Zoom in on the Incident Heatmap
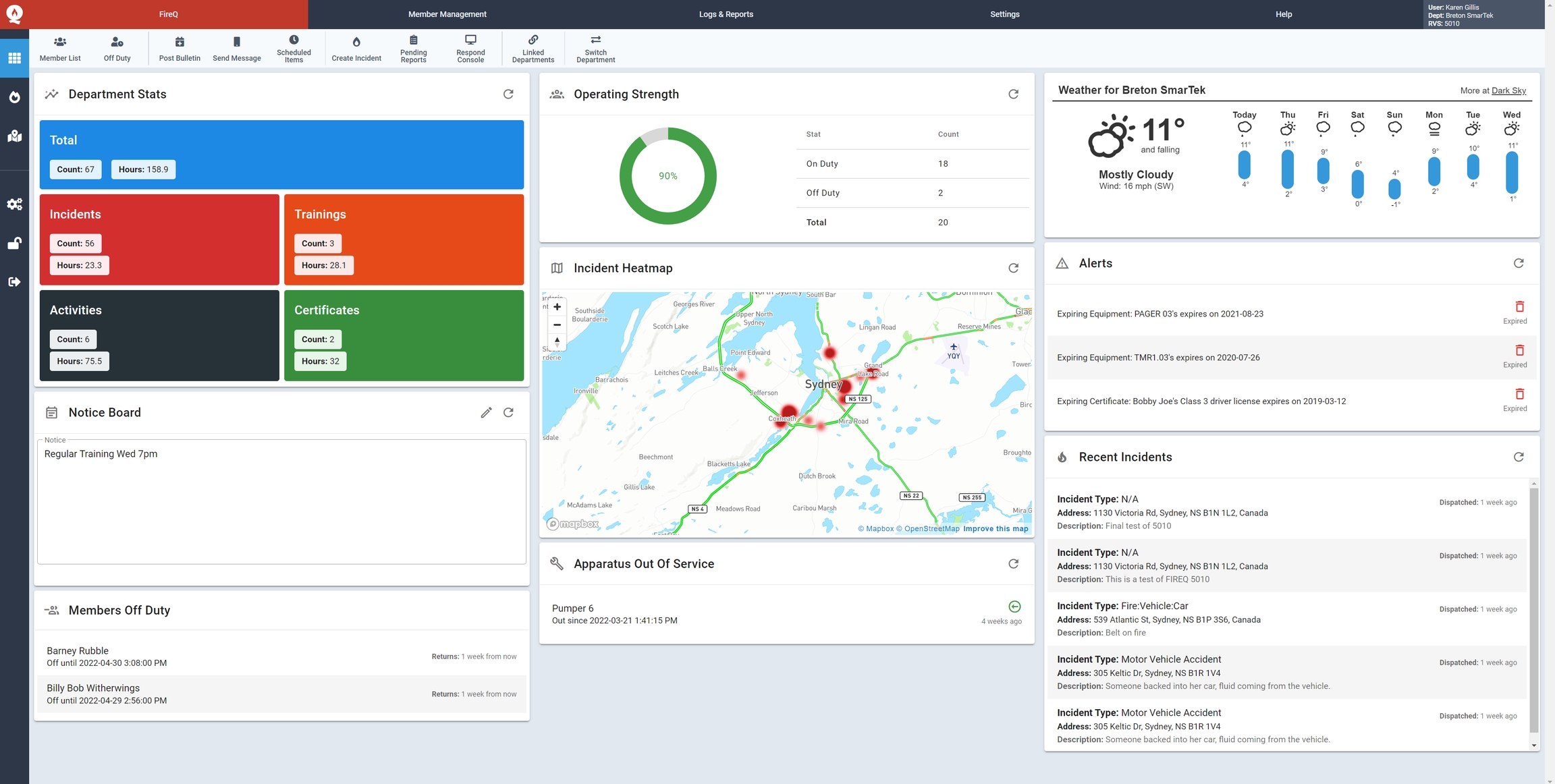Viewport: 1555px width, 784px height. point(557,307)
